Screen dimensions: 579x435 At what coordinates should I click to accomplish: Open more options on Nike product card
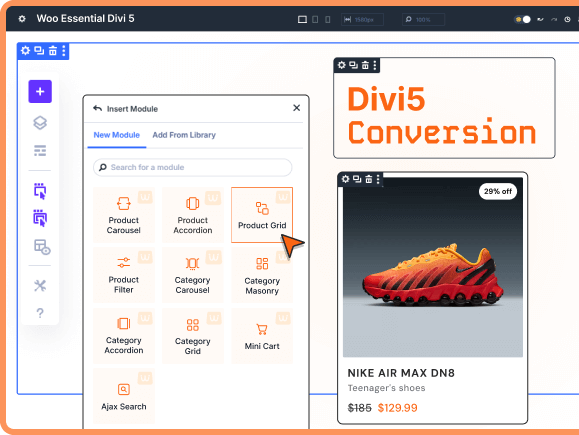point(378,179)
